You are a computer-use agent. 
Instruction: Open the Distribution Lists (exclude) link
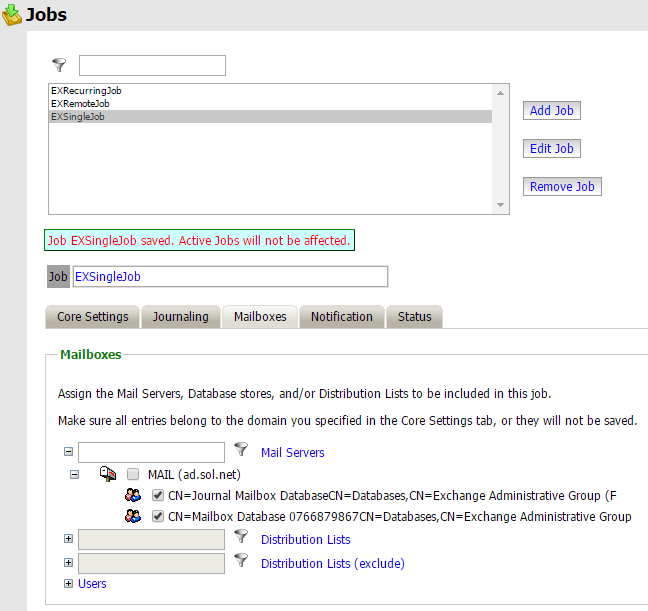coord(333,563)
